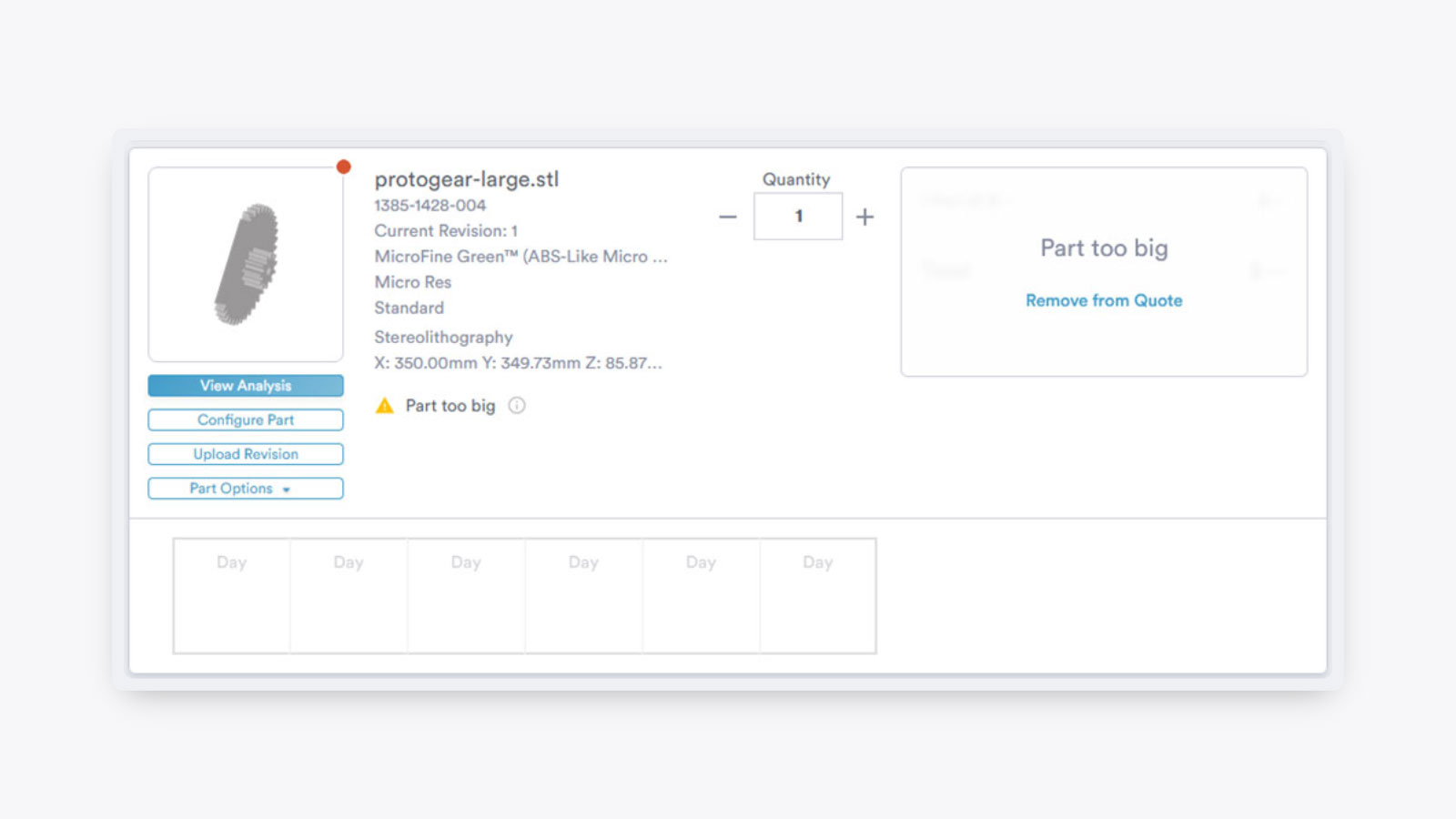Click the yellow warning triangle icon
This screenshot has height=819, width=1456.
coord(385,406)
